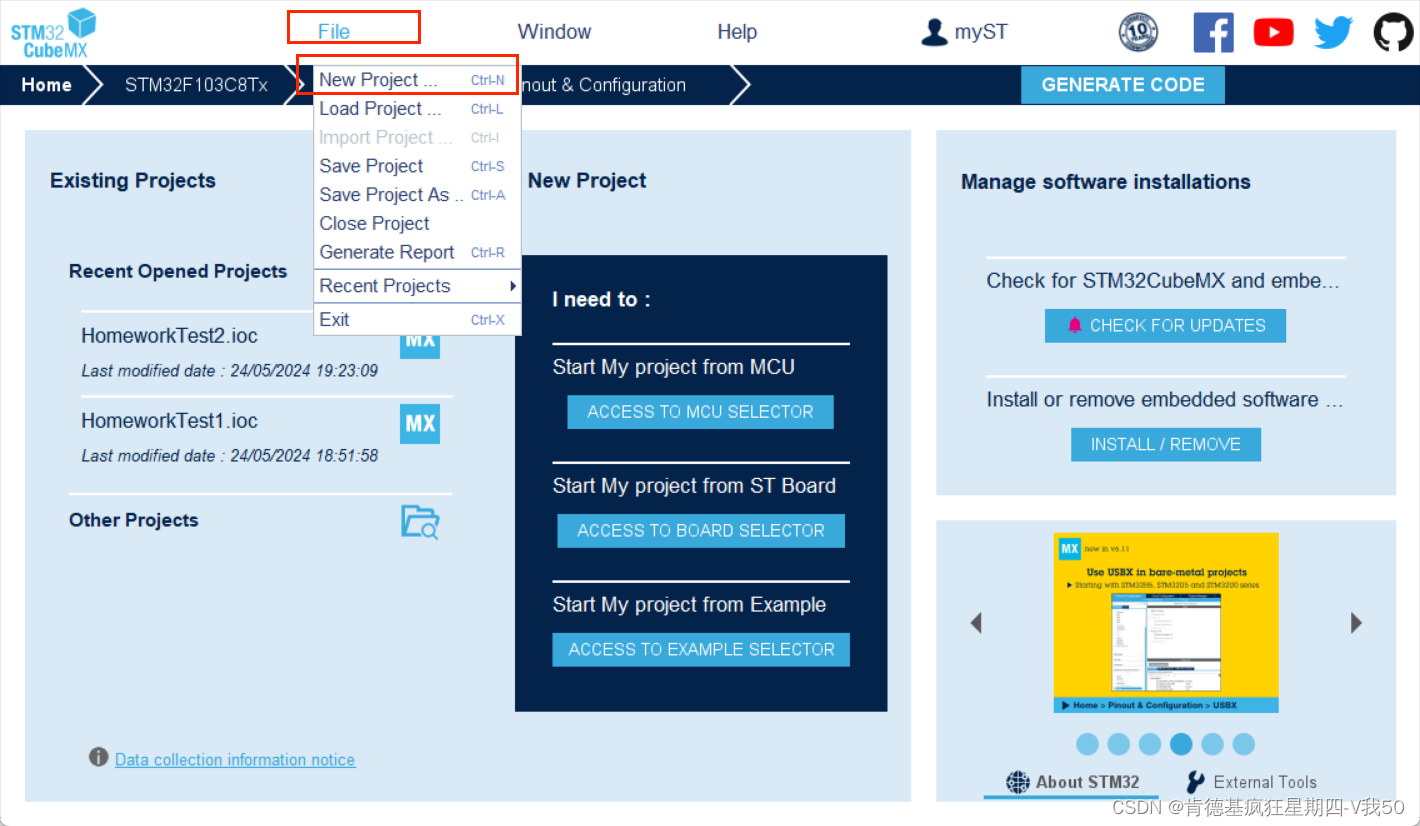Screen dimensions: 1420x826
Task: Select the fifth carousel dot
Action: click(x=1212, y=744)
